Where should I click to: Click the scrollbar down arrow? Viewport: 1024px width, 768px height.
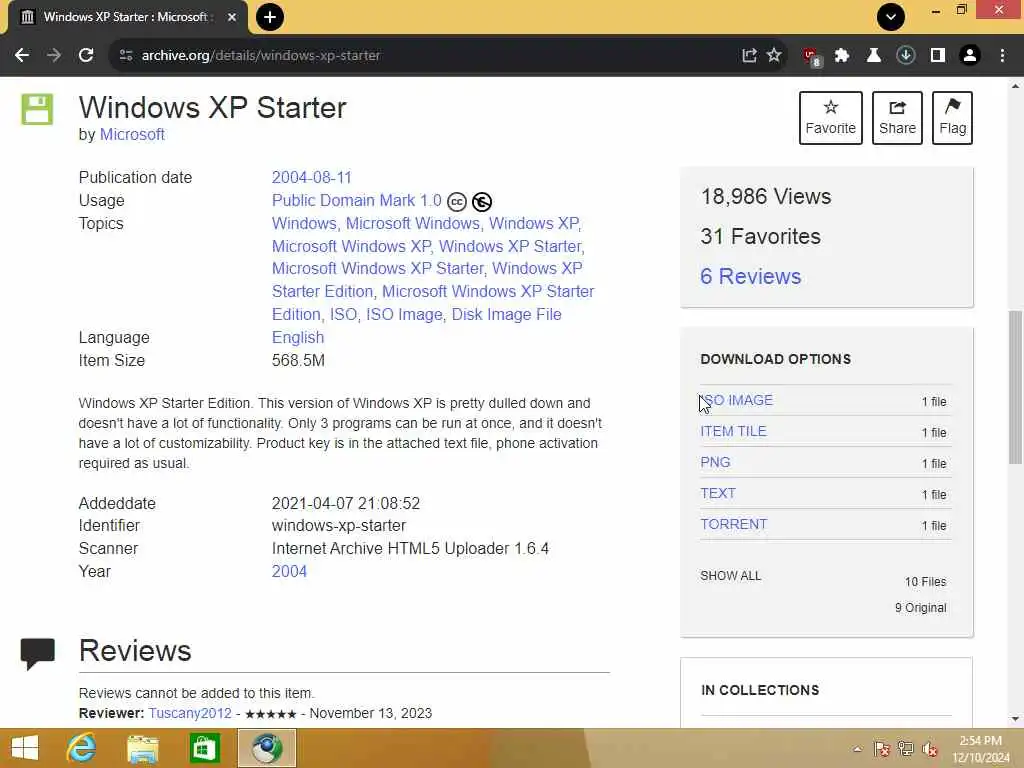[1015, 720]
